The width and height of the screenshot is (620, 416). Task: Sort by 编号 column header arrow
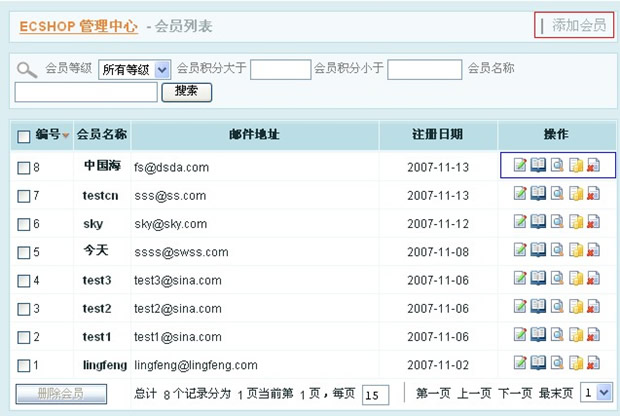(x=66, y=136)
